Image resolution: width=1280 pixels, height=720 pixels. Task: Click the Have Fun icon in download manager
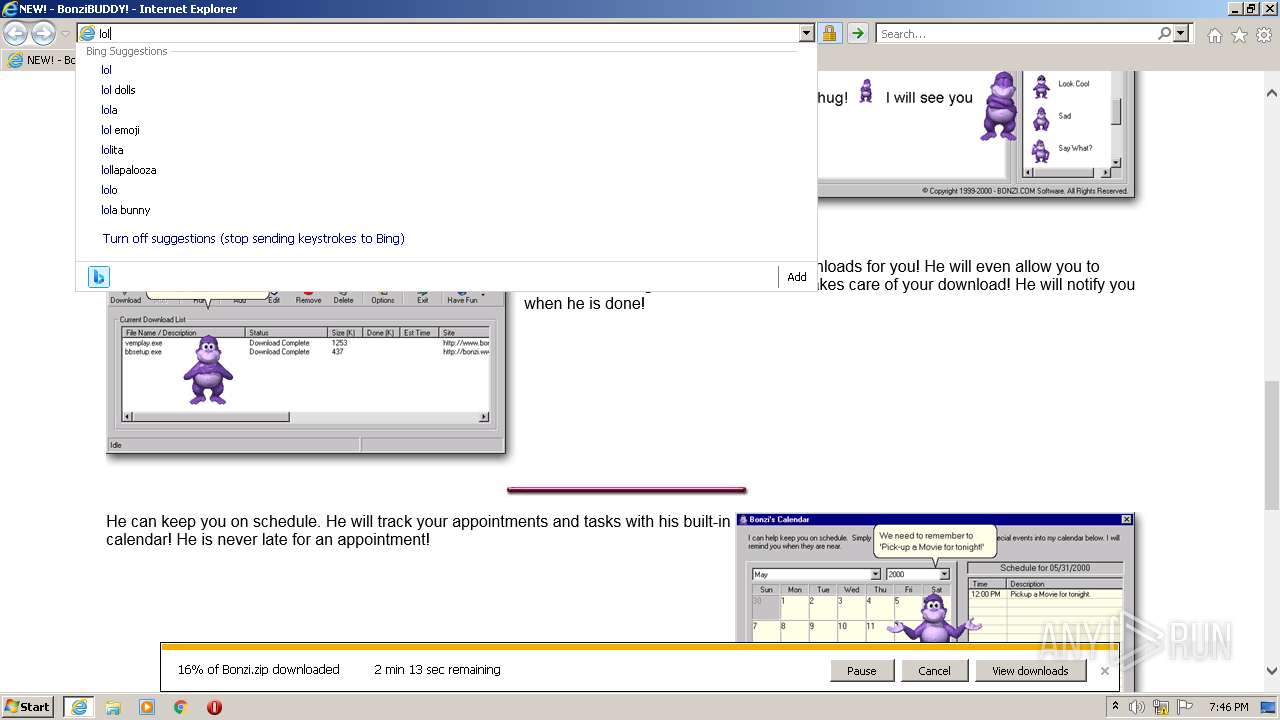(x=462, y=298)
